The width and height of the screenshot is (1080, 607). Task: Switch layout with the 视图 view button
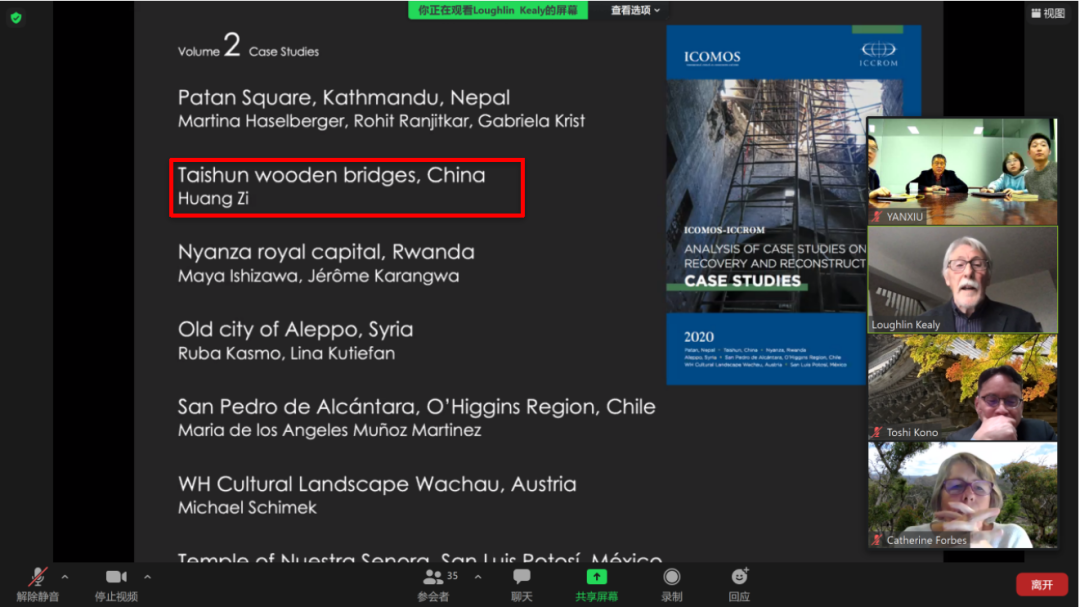click(x=1048, y=13)
